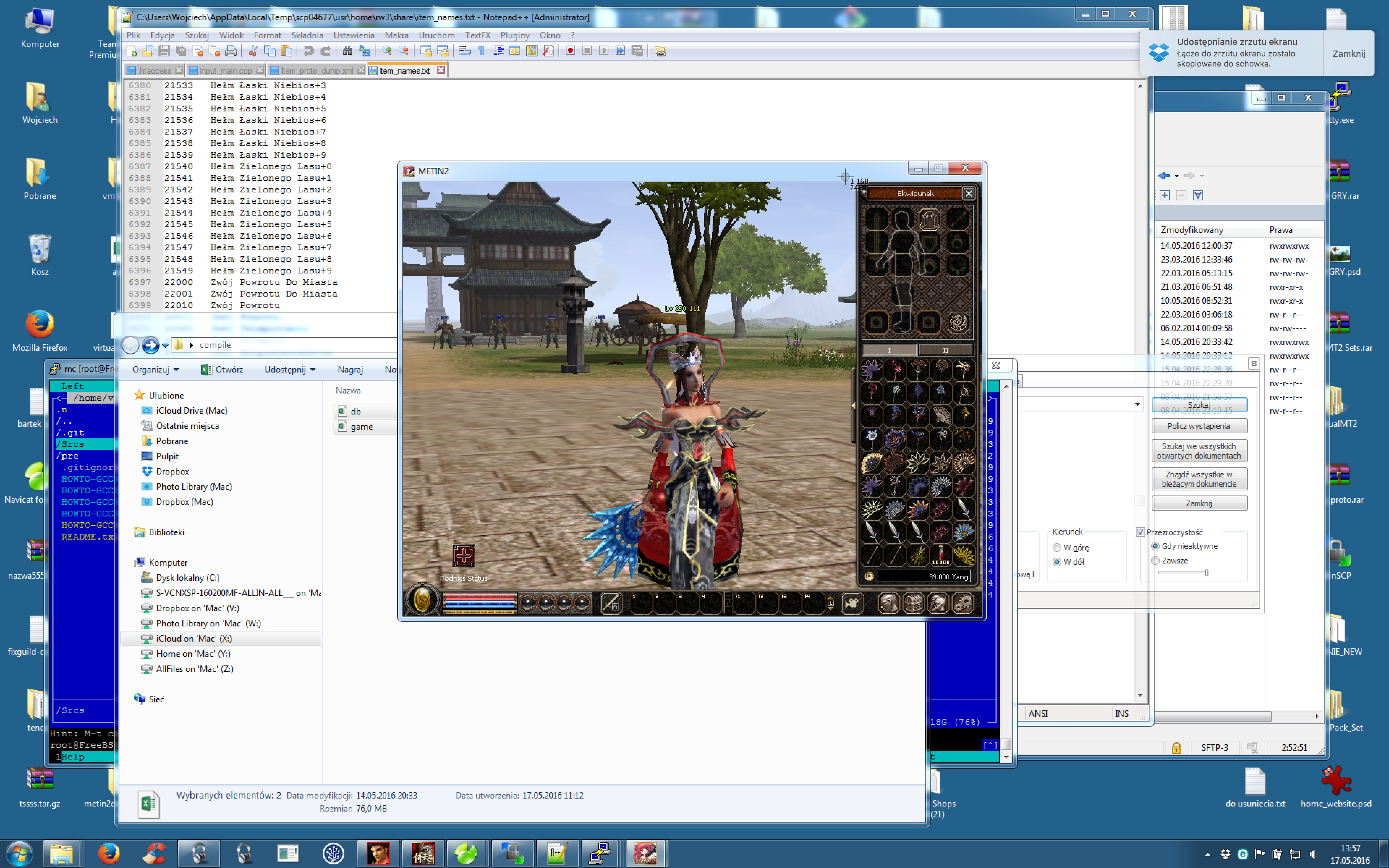Click the Save icon in Notepad++ toolbar
The image size is (1389, 868).
point(164,51)
